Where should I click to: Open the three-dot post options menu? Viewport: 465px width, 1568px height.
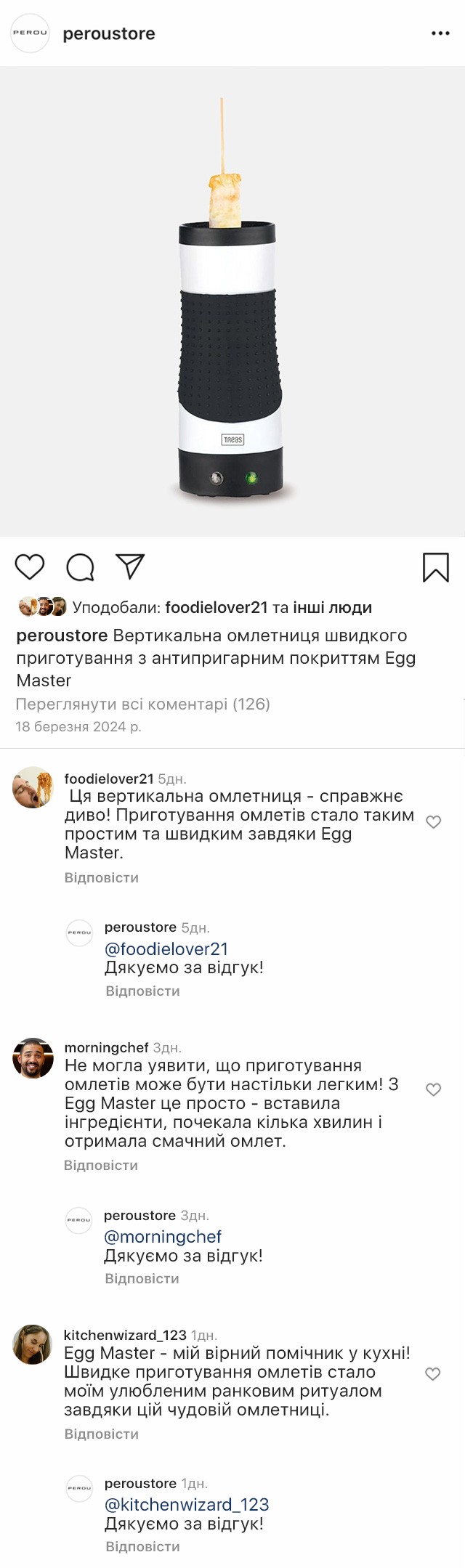440,33
